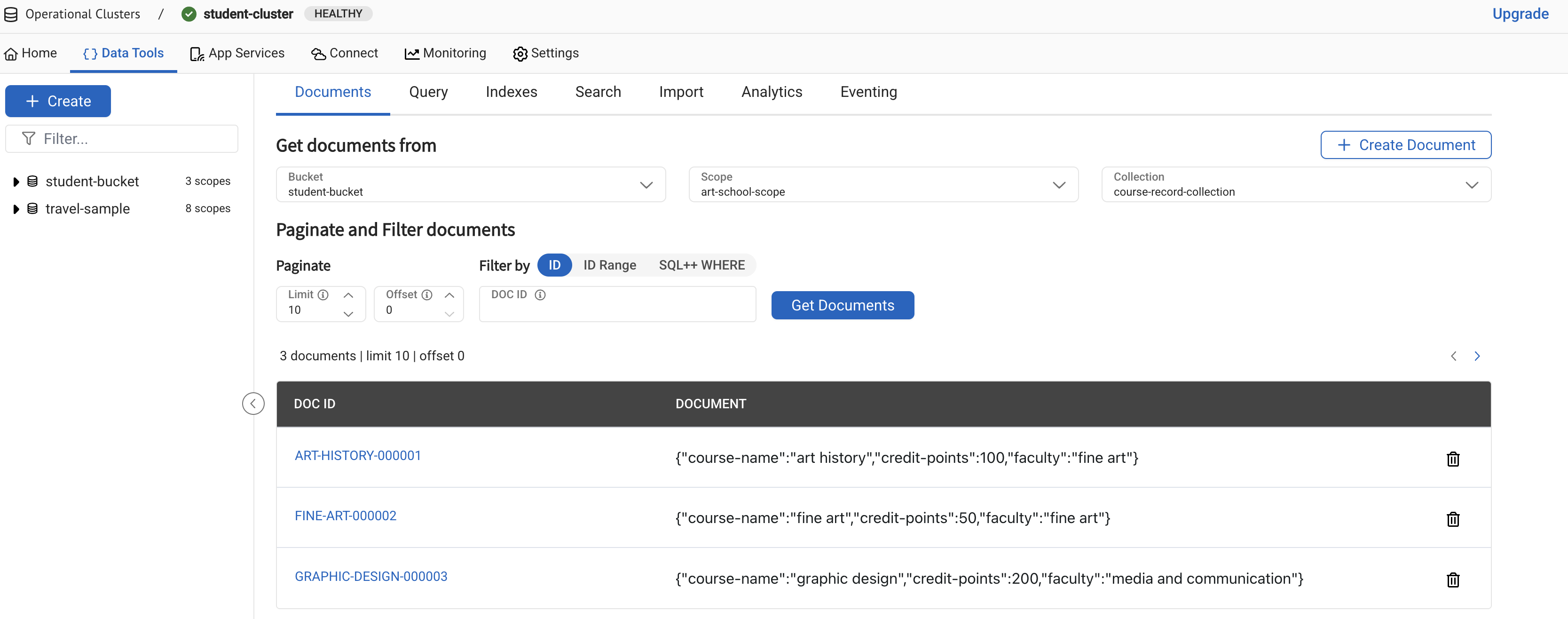Delete the ART-HISTORY-000001 document via trash icon
Image resolution: width=1568 pixels, height=619 pixels.
(1454, 459)
